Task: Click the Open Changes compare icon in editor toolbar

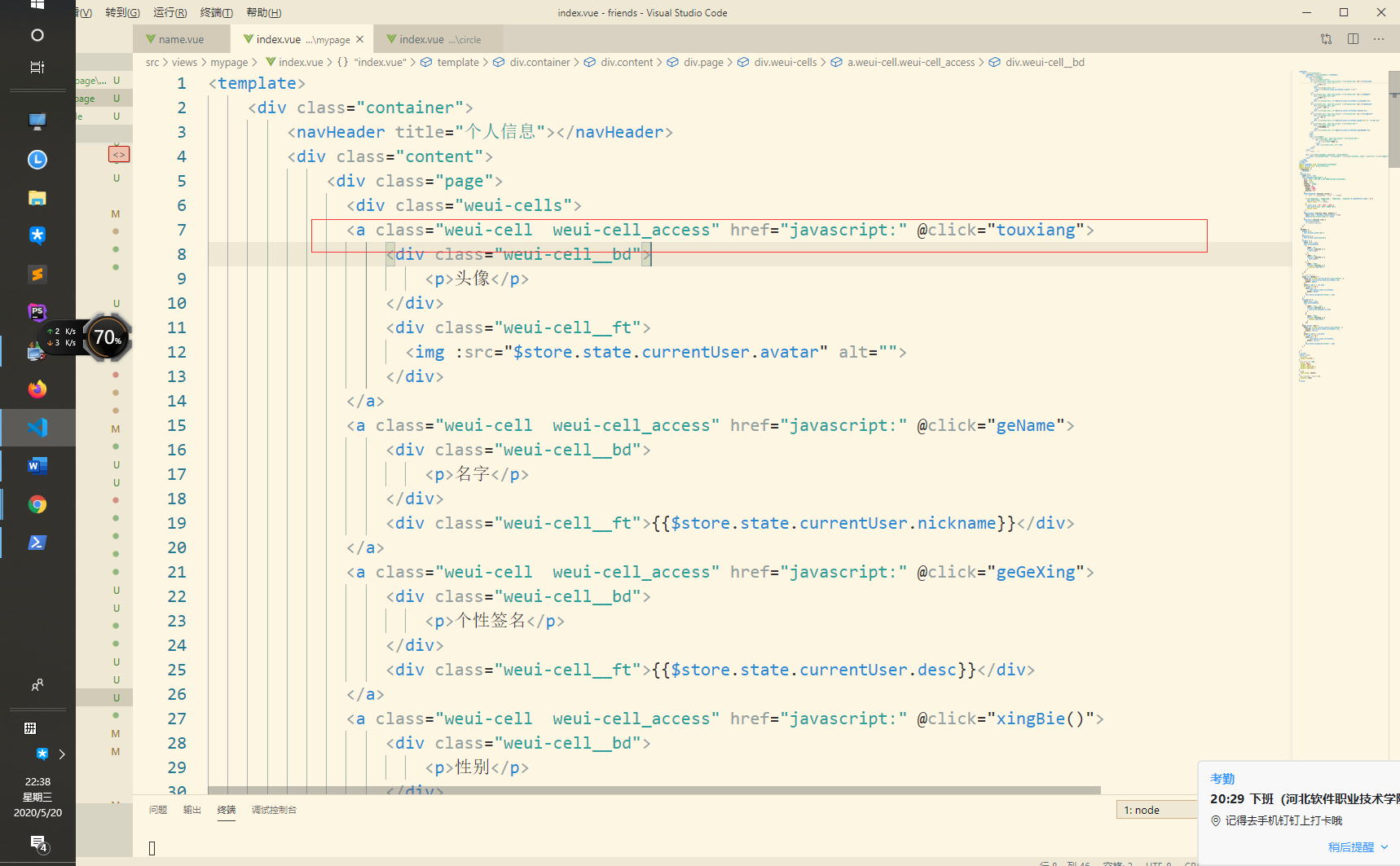Action: point(1326,38)
